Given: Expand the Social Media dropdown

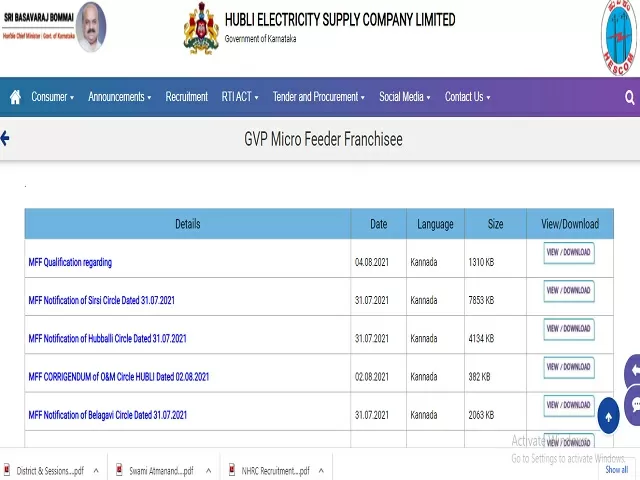Looking at the screenshot, I should pyautogui.click(x=405, y=97).
